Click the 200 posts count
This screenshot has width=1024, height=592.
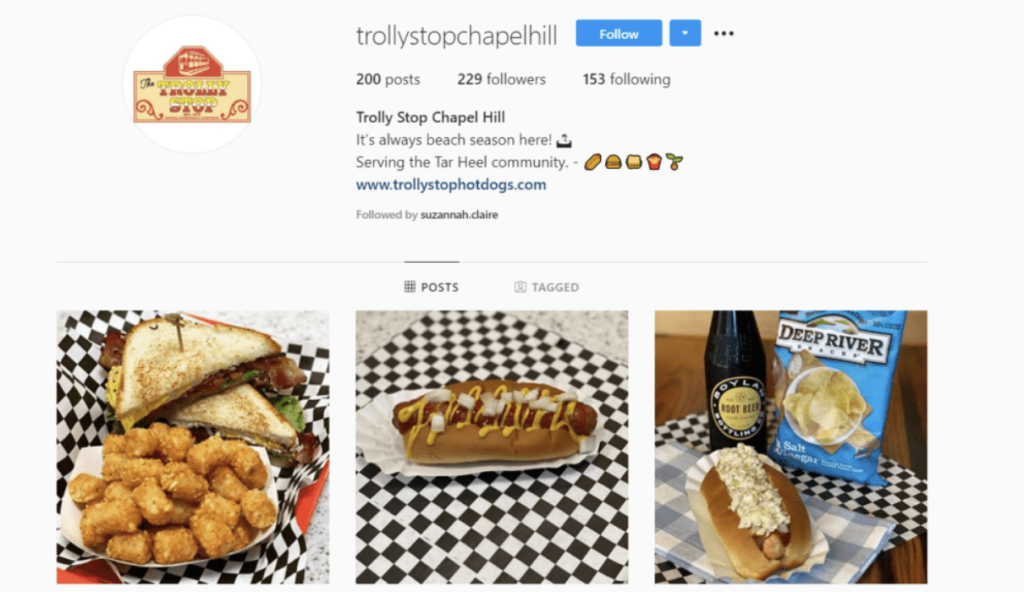pos(388,79)
